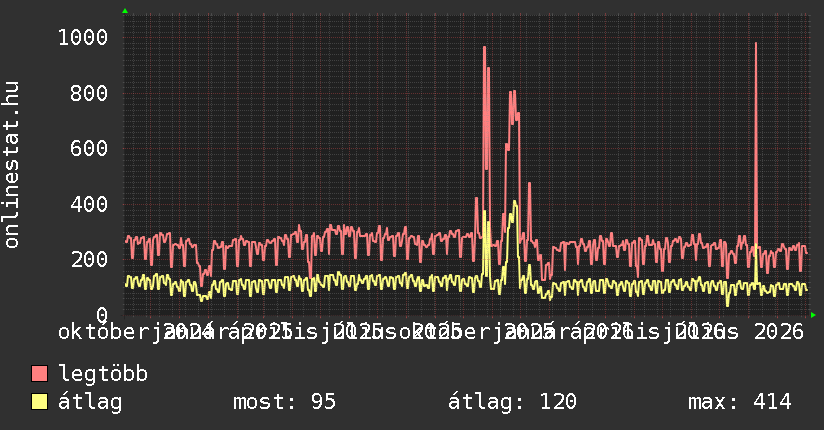Click the y-axis label 1000
This screenshot has height=430, width=824.
pyautogui.click(x=83, y=37)
